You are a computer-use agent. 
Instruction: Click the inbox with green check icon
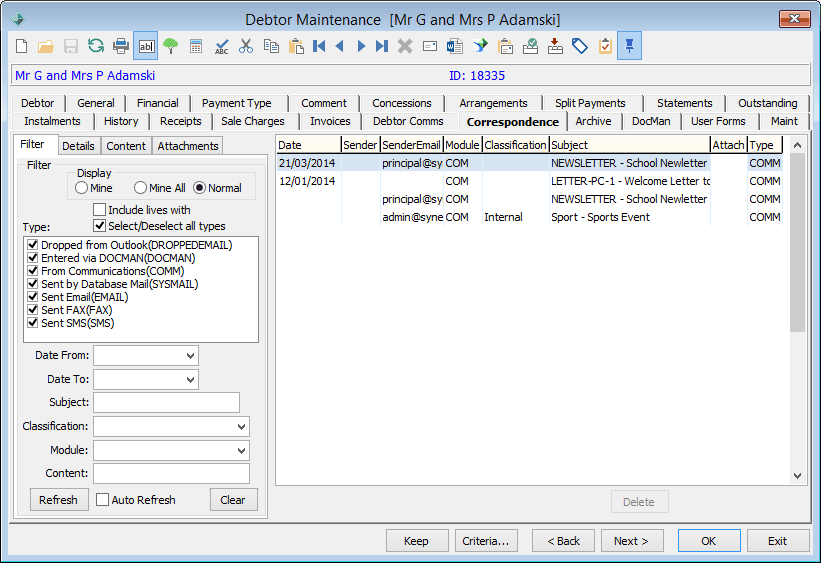tap(530, 46)
